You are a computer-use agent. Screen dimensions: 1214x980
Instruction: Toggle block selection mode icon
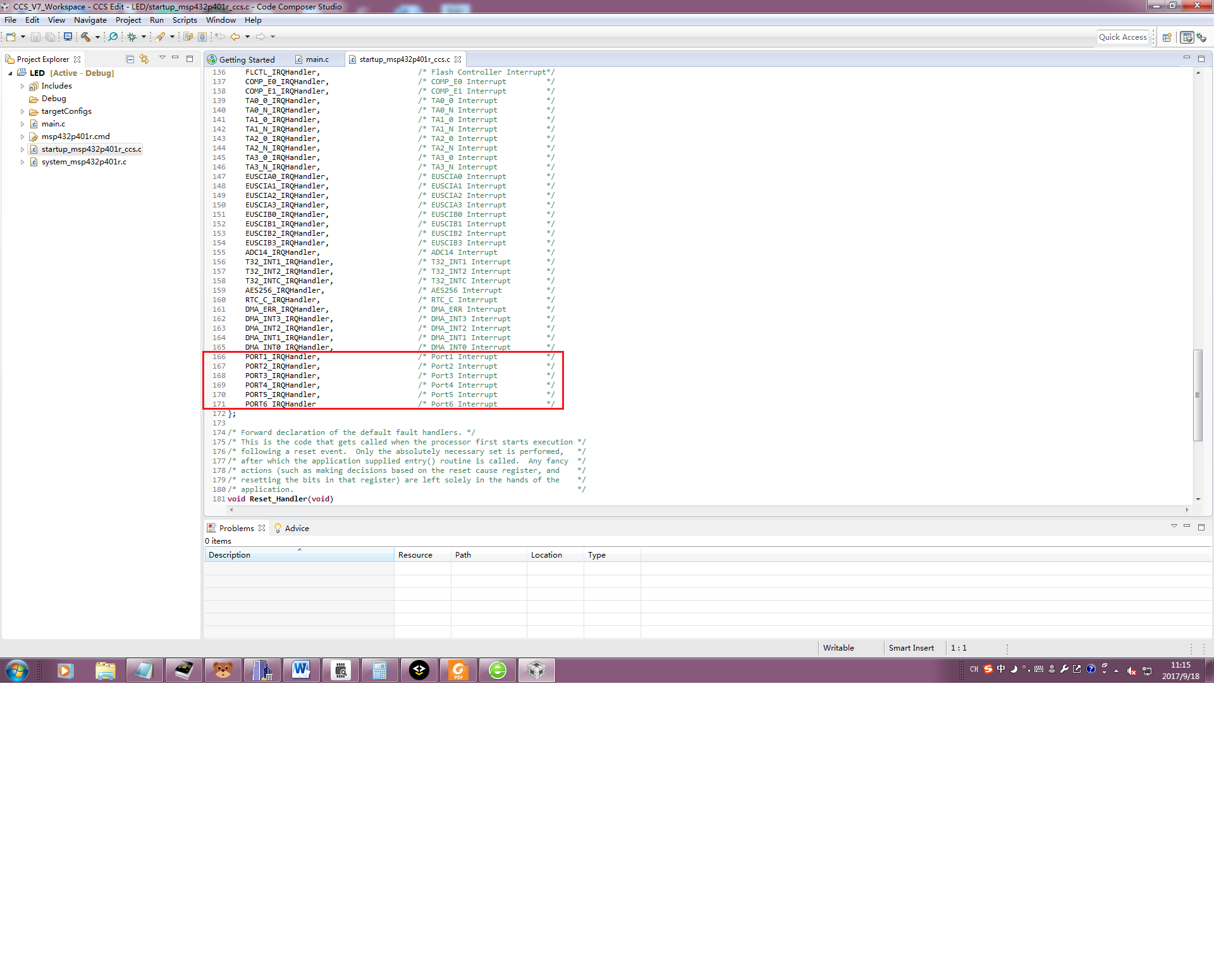(202, 37)
